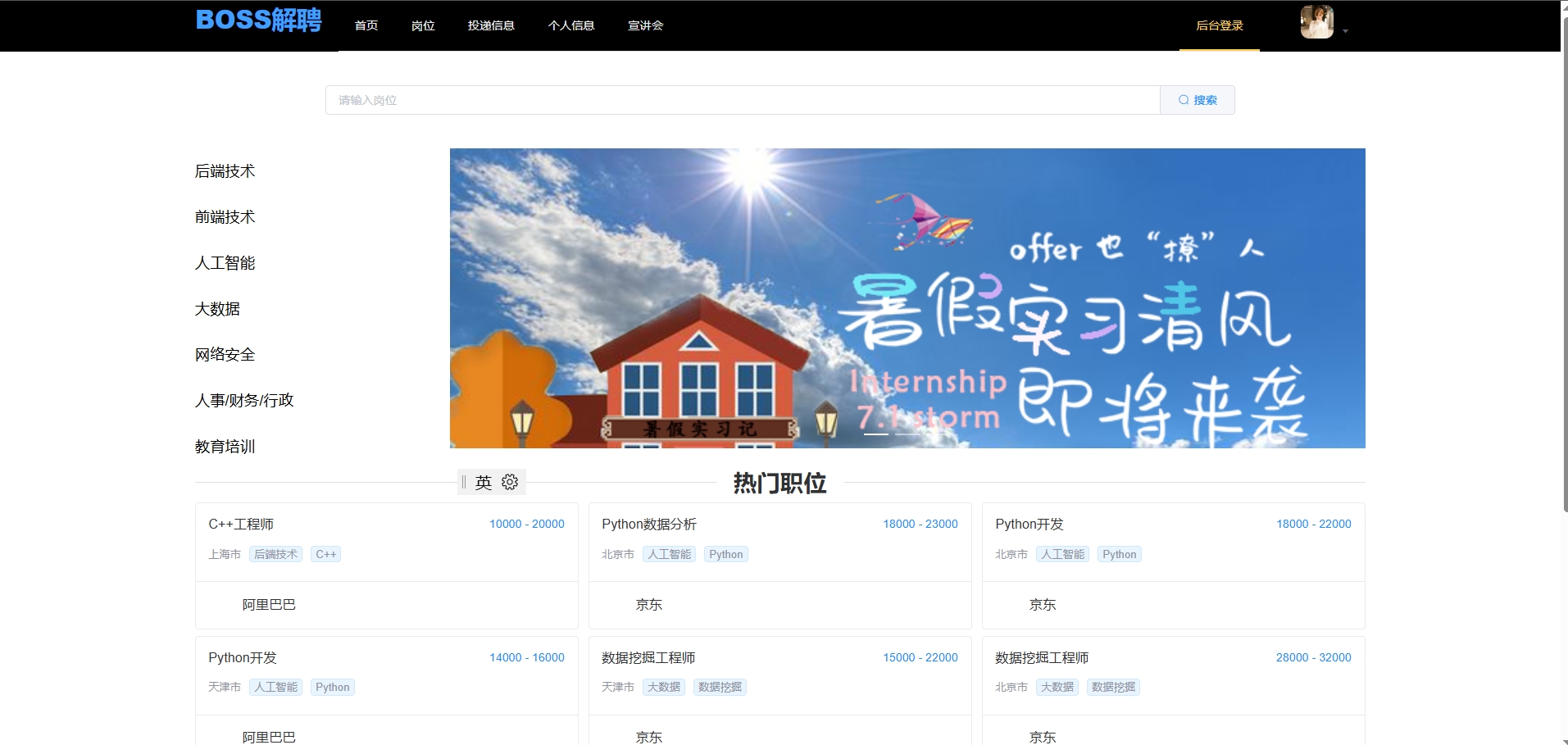Click 人工智能 tag in 18000 - 22000 Python开发 card
Screen dimensions: 1568x745
click(1063, 555)
